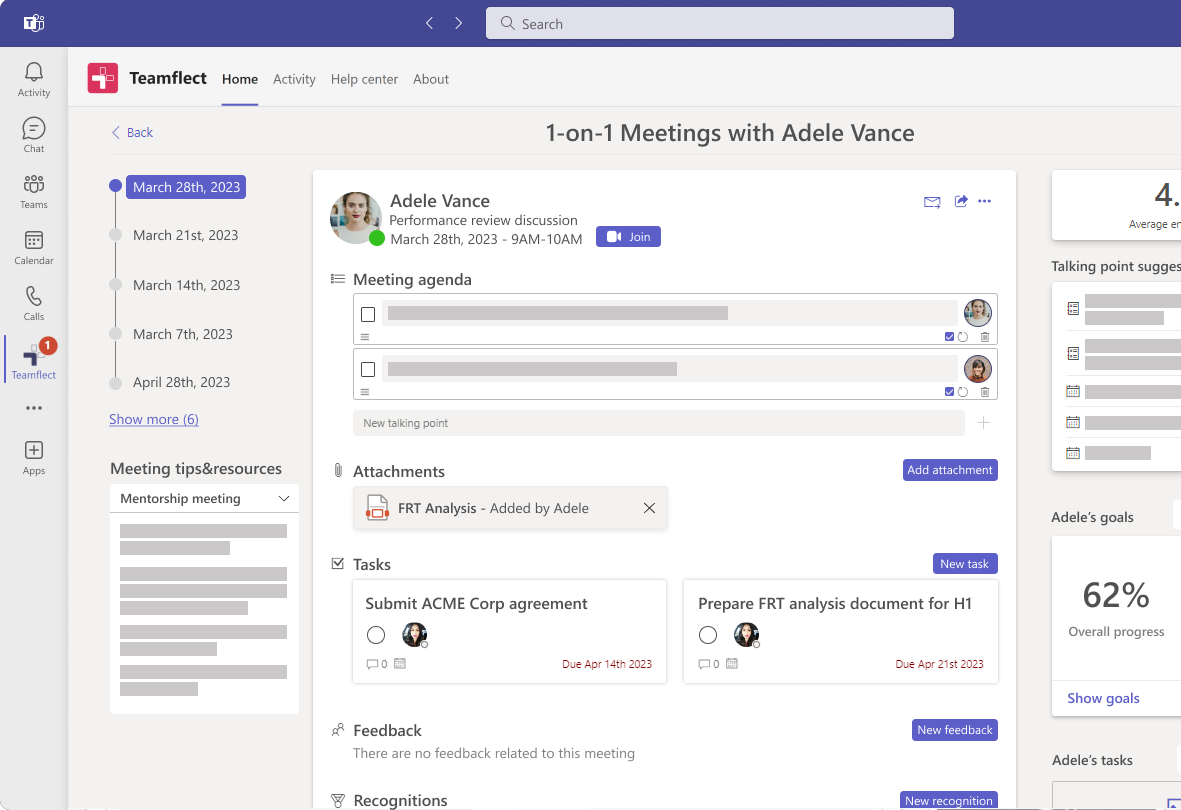Open the more options ellipsis next to Adele Vance

tap(985, 201)
